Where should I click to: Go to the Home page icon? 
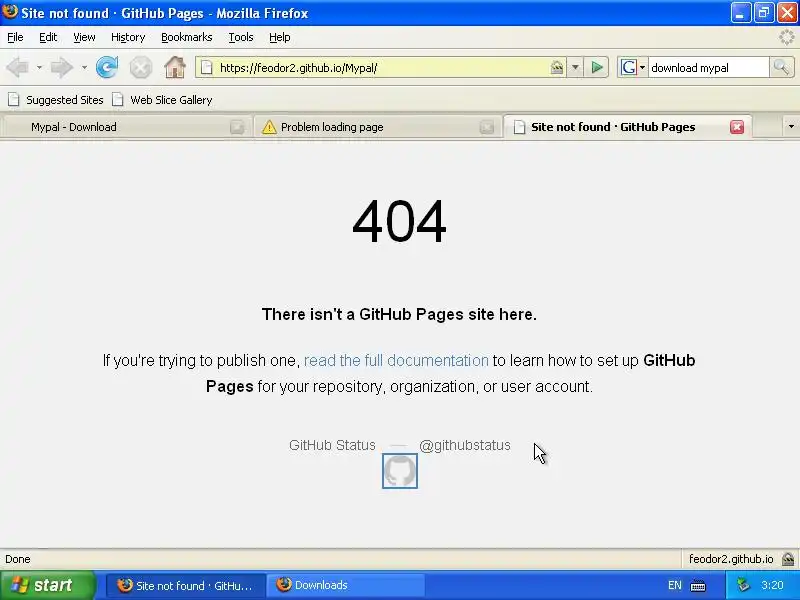click(x=174, y=67)
